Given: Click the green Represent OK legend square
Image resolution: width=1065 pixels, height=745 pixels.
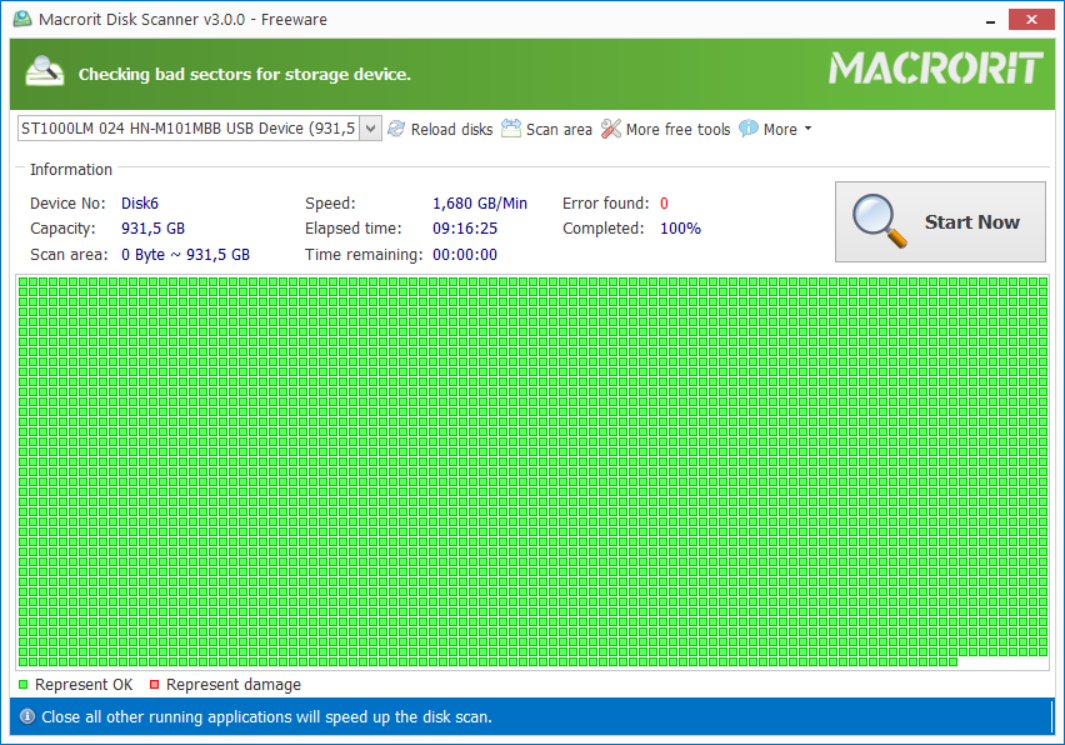Looking at the screenshot, I should click(x=24, y=685).
